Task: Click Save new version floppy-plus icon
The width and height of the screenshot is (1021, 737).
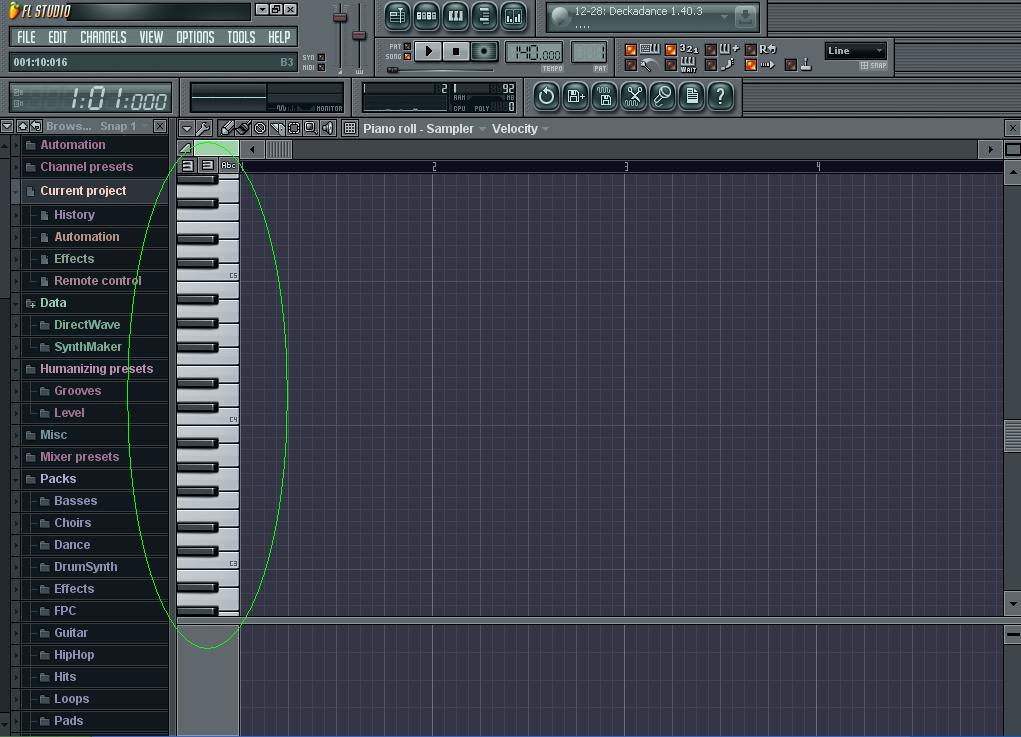Action: [x=576, y=96]
